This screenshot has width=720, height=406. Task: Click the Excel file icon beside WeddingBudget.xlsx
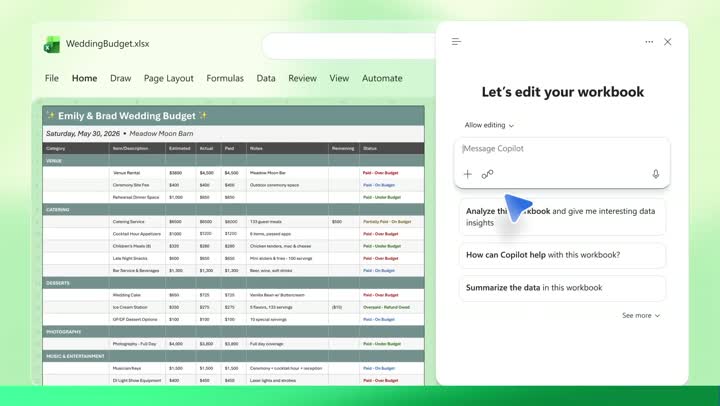pyautogui.click(x=52, y=45)
